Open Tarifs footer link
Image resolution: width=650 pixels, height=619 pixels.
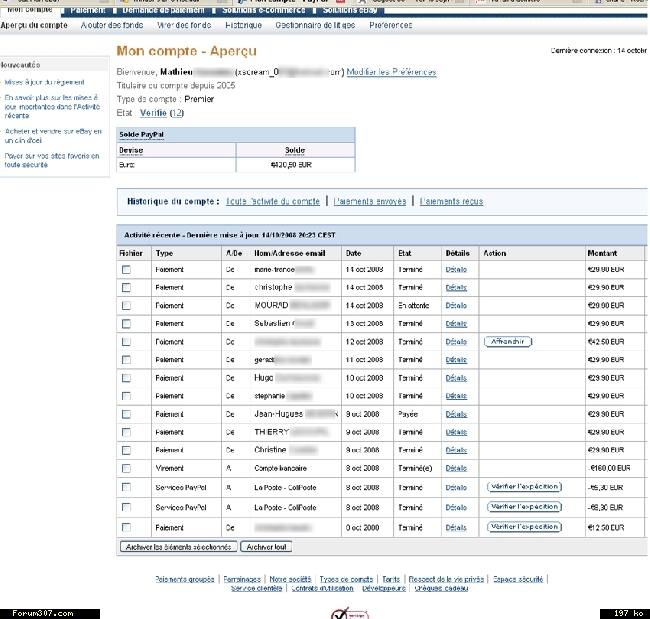coord(391,579)
